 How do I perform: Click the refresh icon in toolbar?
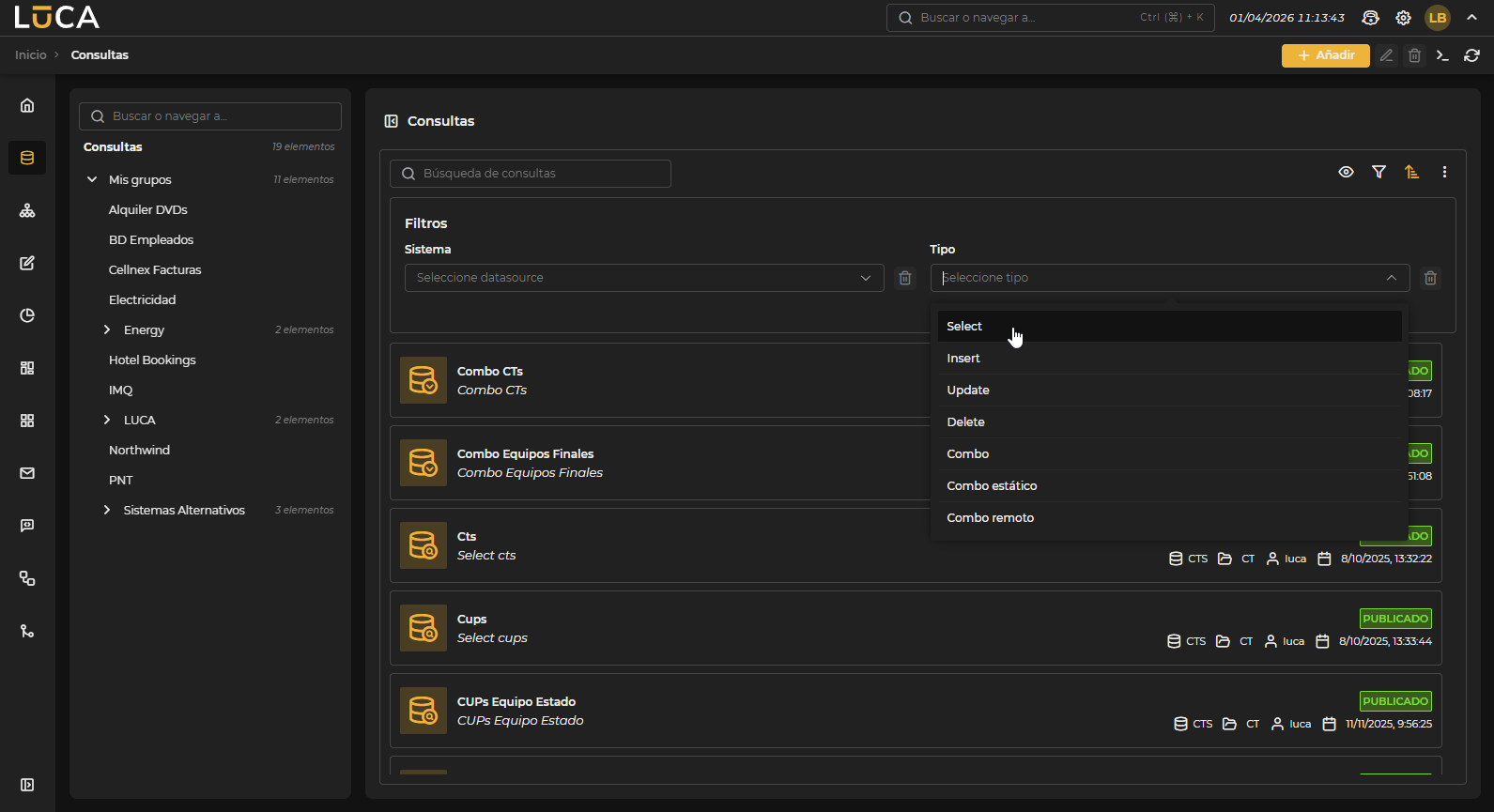tap(1472, 55)
